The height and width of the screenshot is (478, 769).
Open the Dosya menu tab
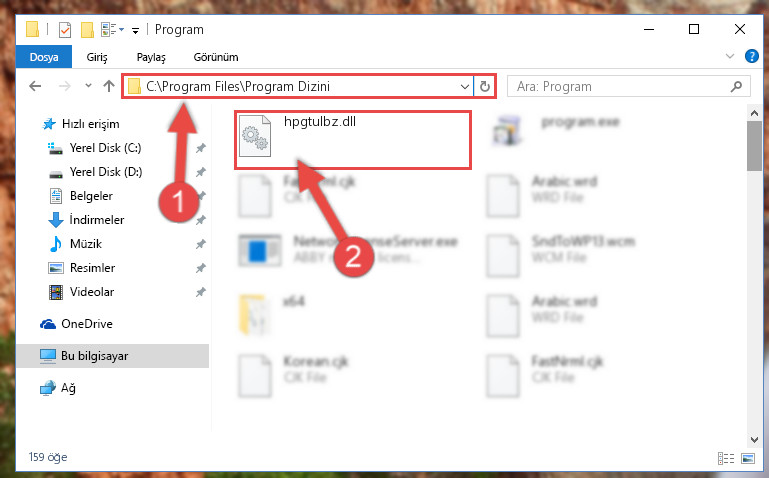[x=44, y=57]
